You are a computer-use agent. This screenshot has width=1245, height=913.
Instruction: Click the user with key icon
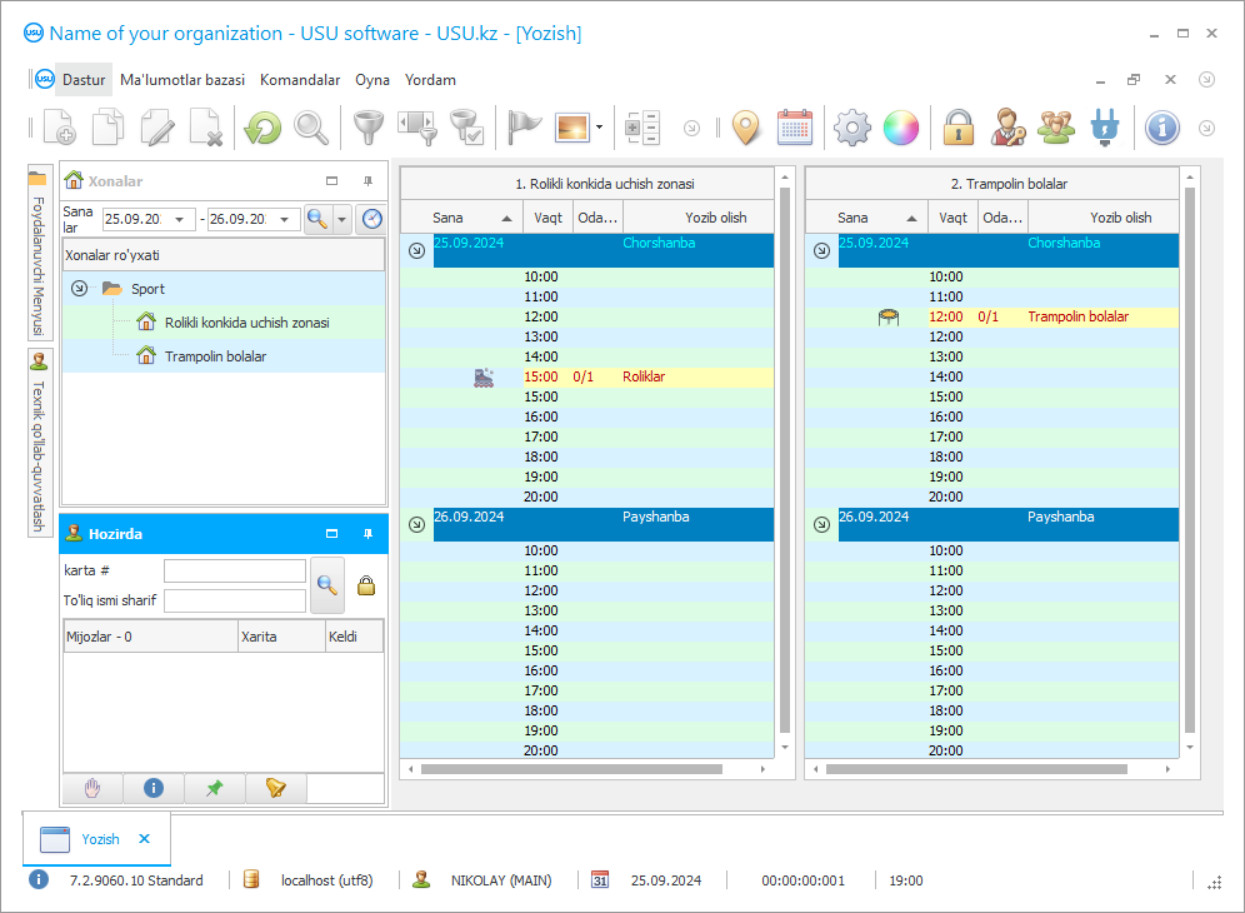click(1008, 128)
